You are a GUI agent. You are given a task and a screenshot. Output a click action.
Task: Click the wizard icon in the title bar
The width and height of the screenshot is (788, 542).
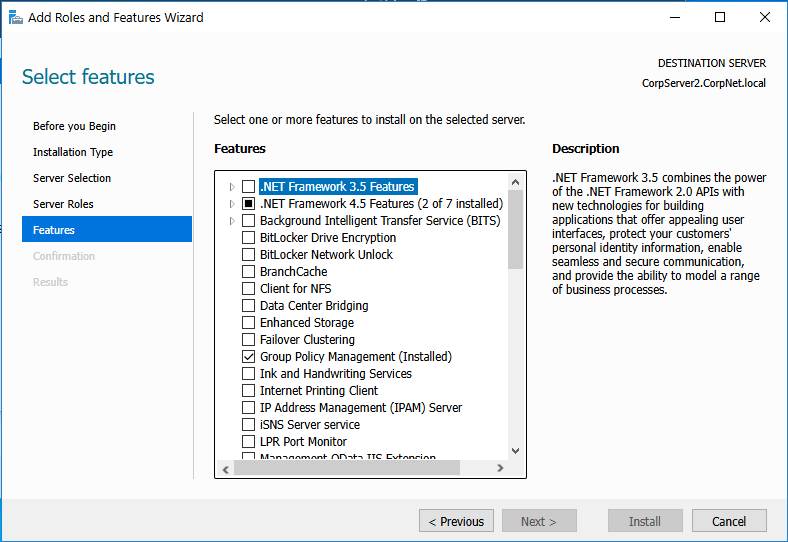[14, 17]
